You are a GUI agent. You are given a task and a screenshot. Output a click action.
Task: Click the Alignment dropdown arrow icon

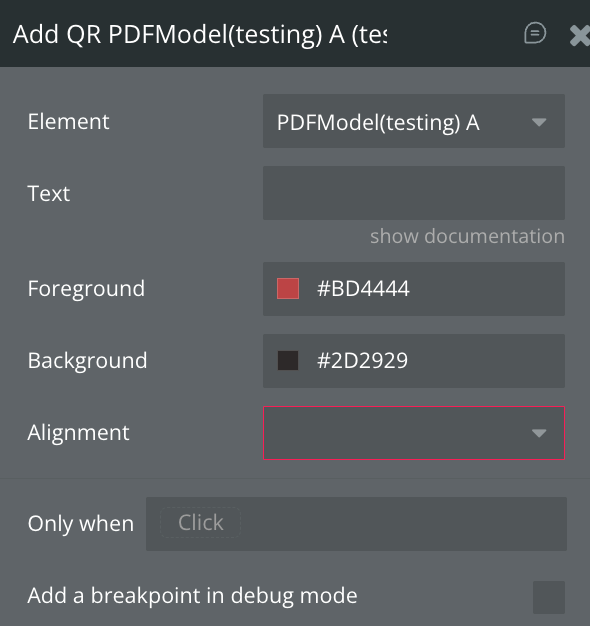(x=539, y=433)
